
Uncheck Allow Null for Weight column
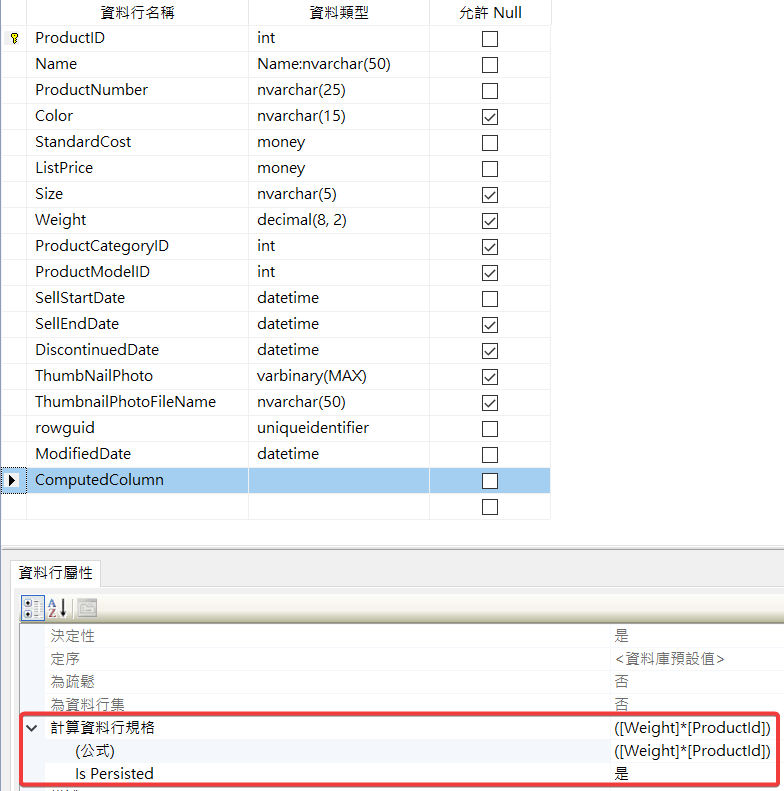tap(490, 221)
